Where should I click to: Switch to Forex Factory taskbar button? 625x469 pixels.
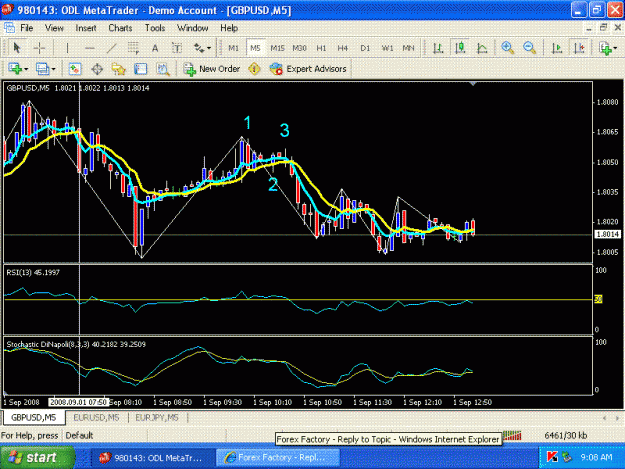click(x=278, y=458)
